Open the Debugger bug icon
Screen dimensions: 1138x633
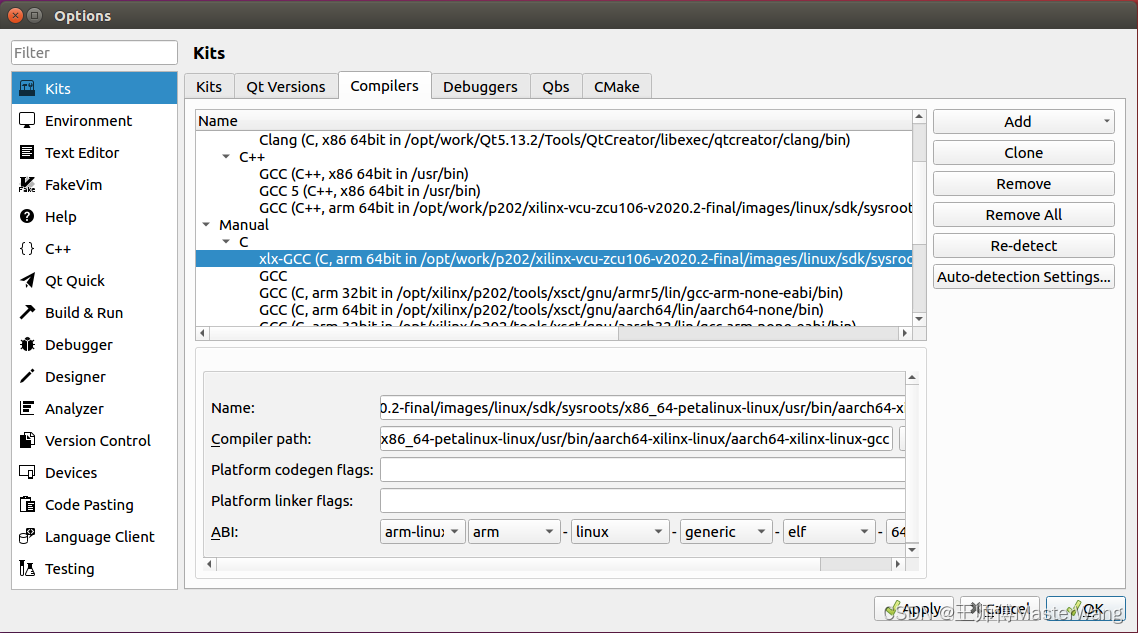pos(27,344)
